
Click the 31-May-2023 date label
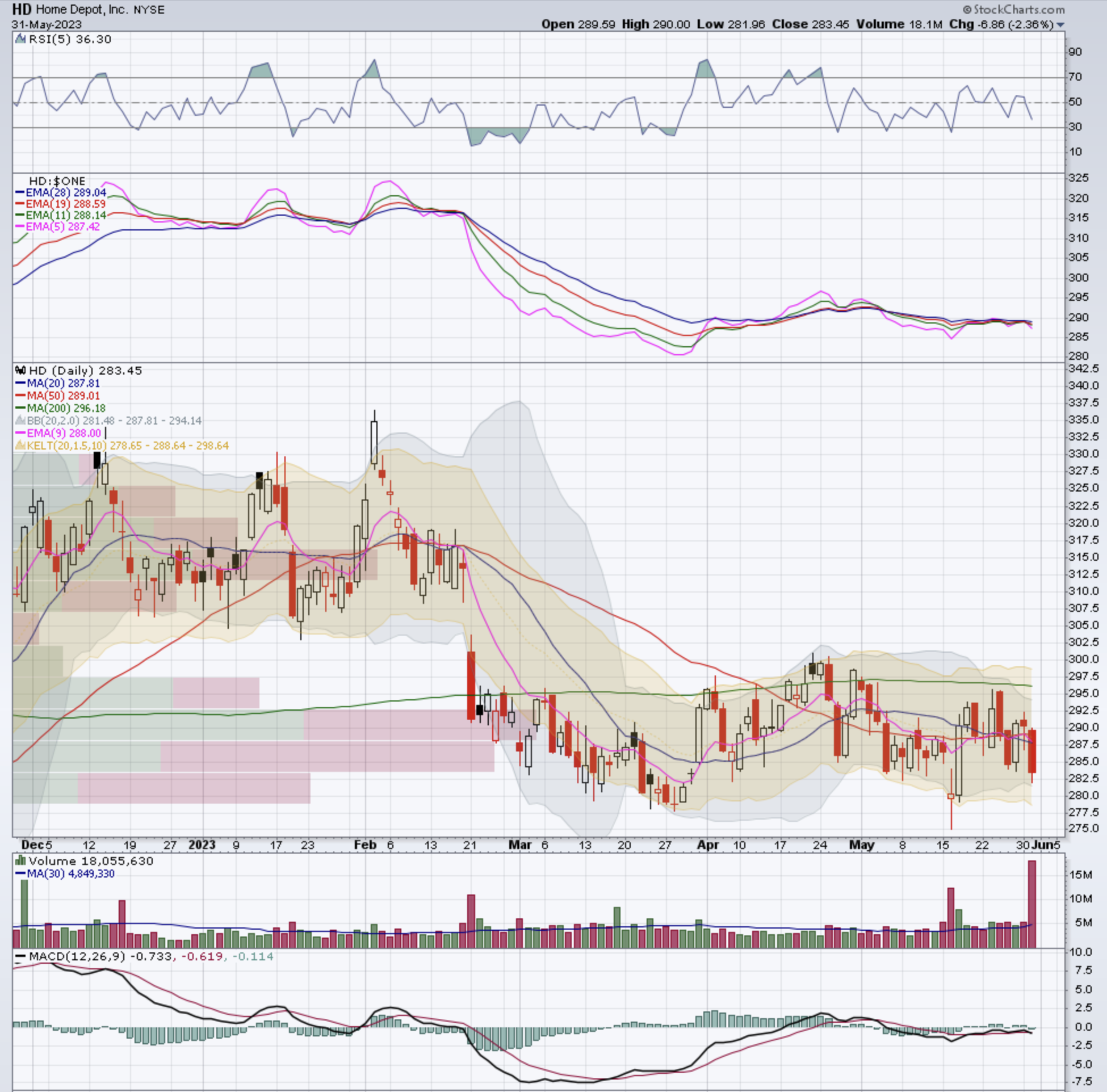(x=47, y=24)
